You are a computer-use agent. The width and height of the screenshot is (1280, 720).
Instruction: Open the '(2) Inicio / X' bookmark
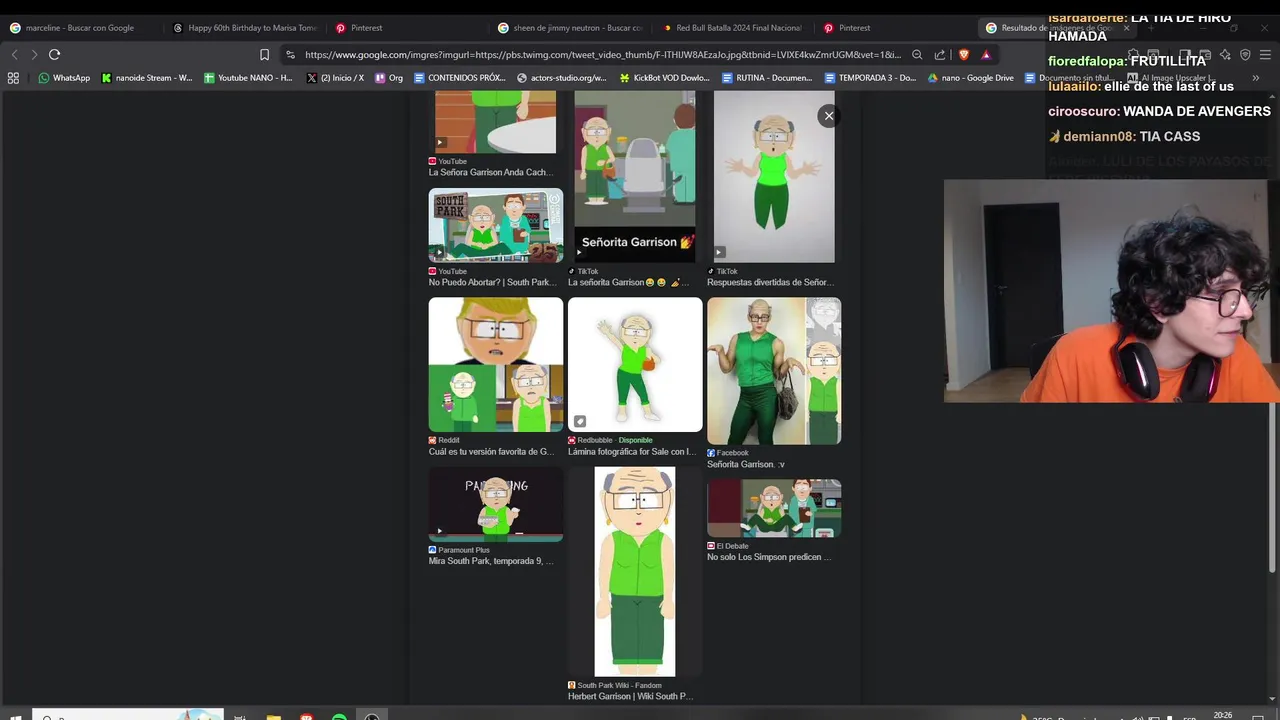point(336,78)
